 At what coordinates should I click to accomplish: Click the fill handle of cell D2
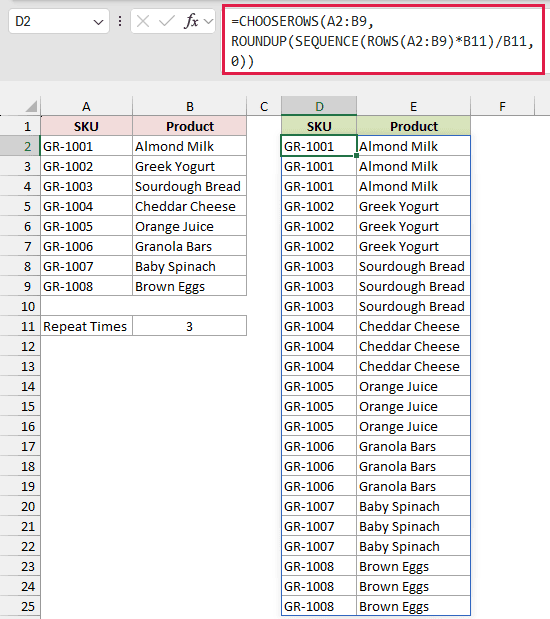click(357, 156)
